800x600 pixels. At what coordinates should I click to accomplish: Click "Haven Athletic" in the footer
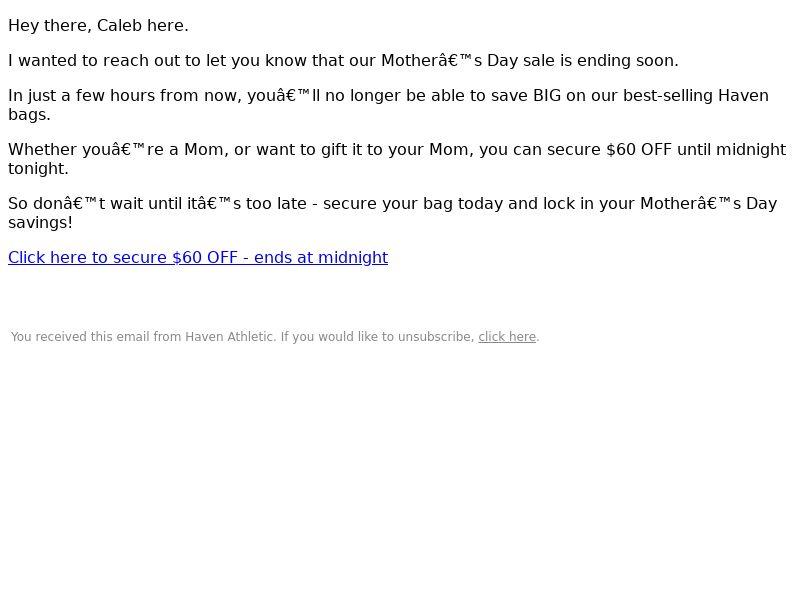(230, 337)
